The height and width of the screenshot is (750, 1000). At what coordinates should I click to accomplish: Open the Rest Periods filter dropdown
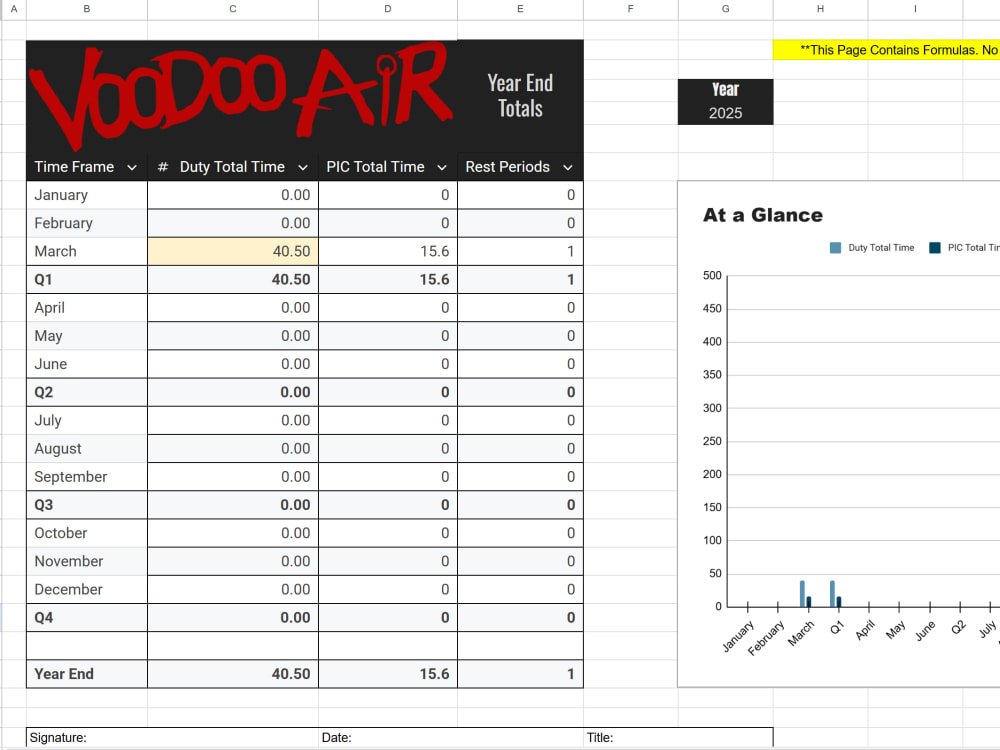[x=568, y=168]
